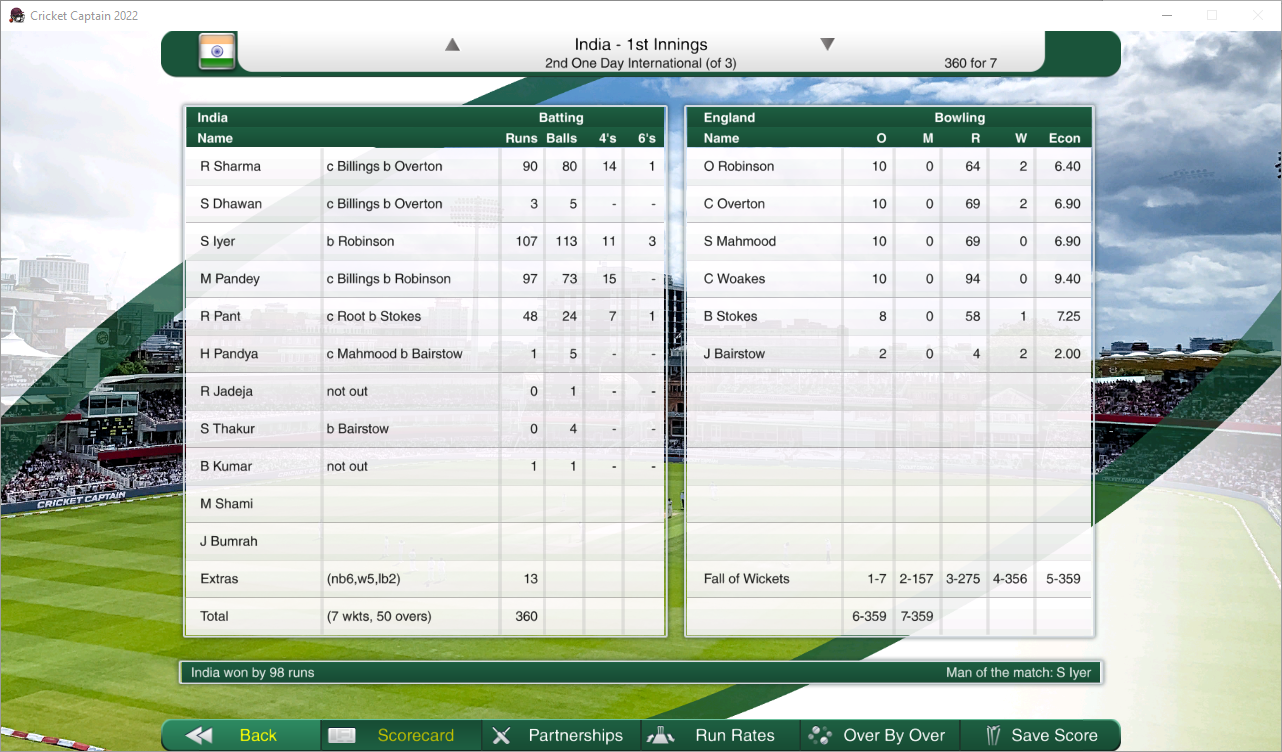Click the Cricket Captain 2022 title bar icon

click(x=16, y=16)
